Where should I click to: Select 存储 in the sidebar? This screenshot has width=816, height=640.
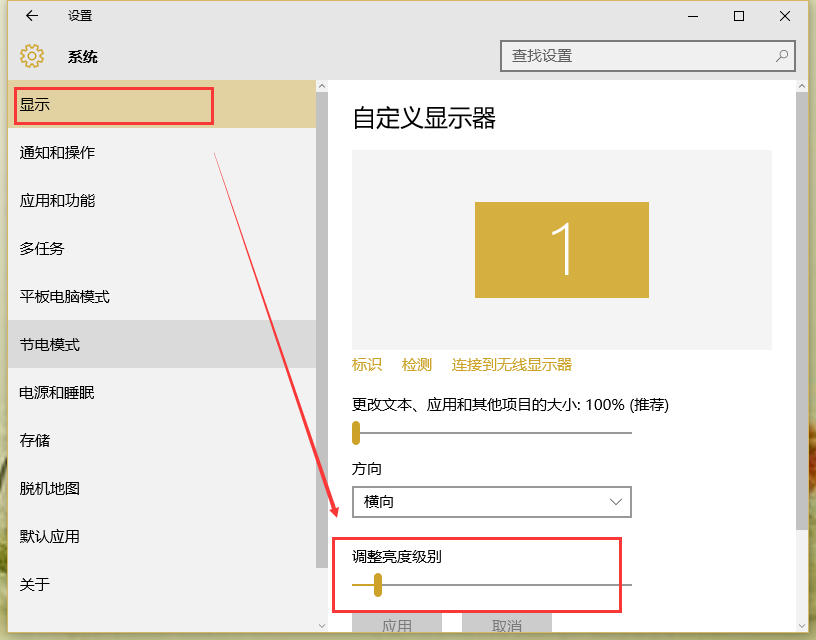point(162,440)
